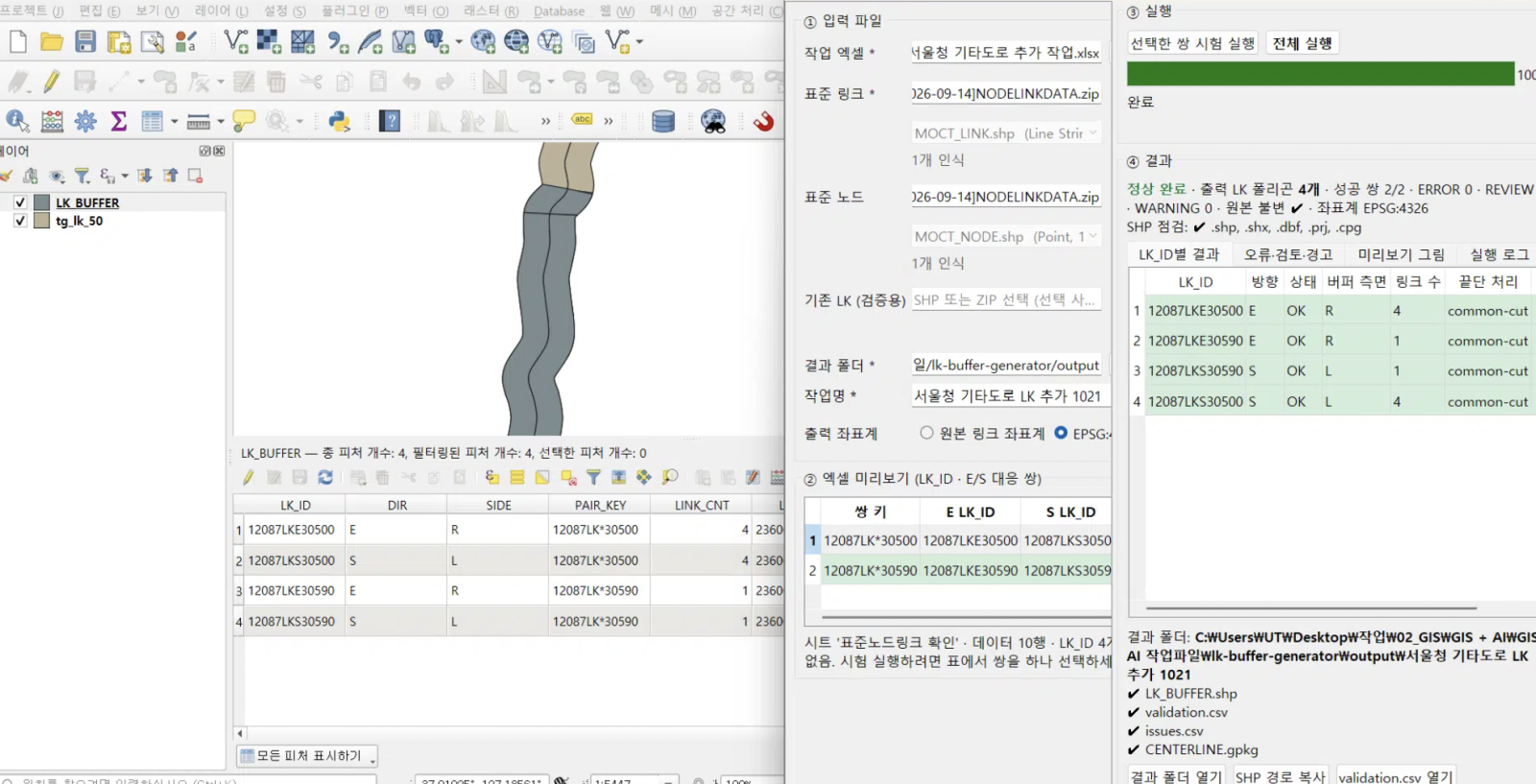Click the 선택한 쌍 시험 실행 button
The image size is (1536, 784).
(1192, 43)
